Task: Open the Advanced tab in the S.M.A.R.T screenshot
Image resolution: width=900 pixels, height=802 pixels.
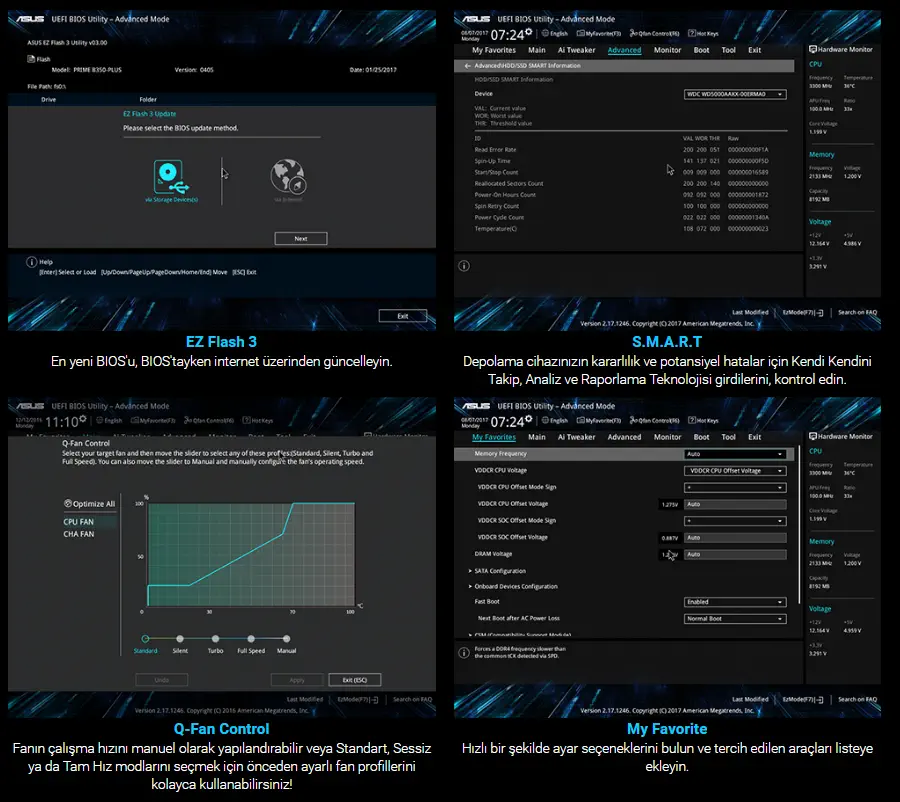Action: [x=624, y=50]
